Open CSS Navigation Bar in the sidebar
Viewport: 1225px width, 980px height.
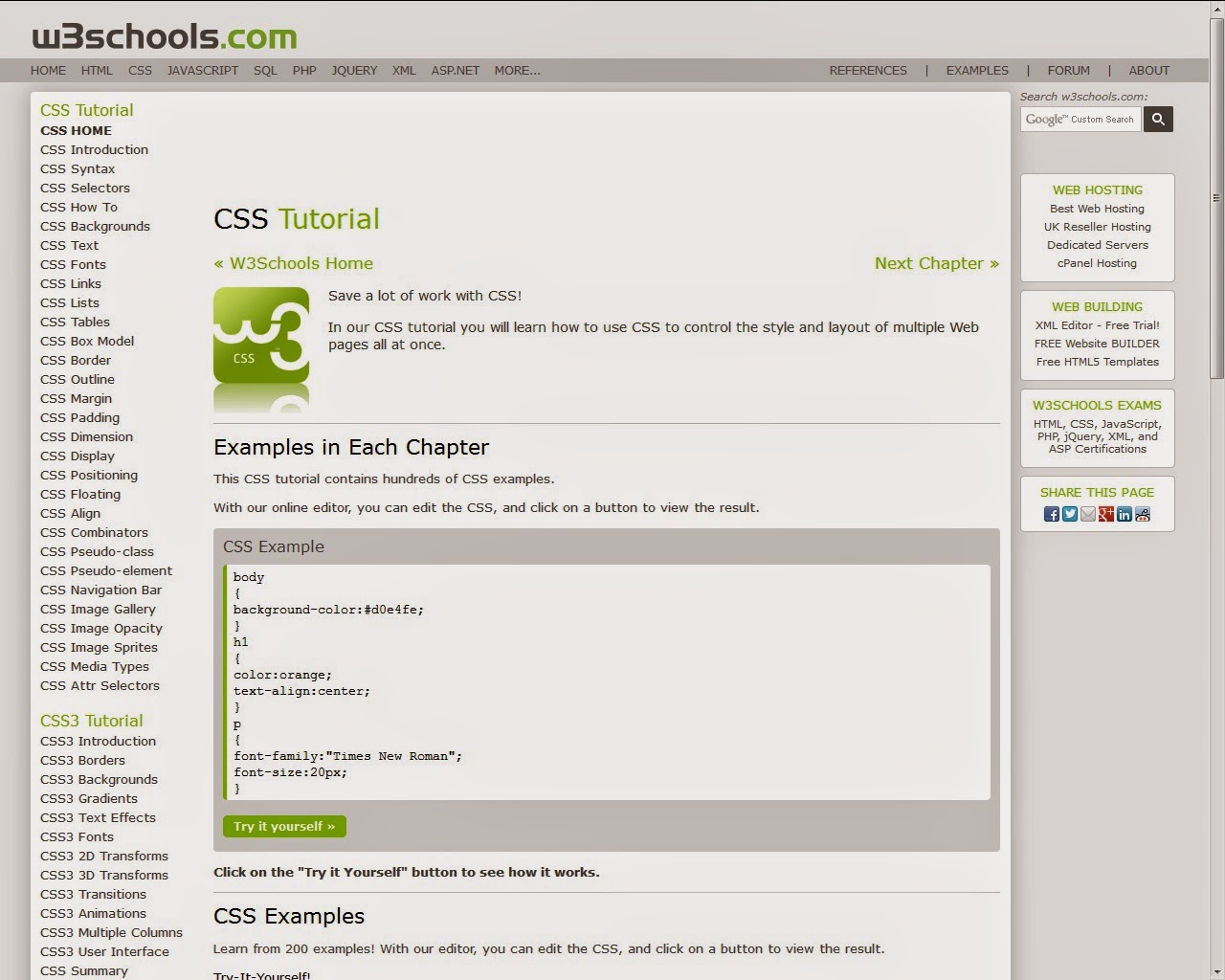101,590
